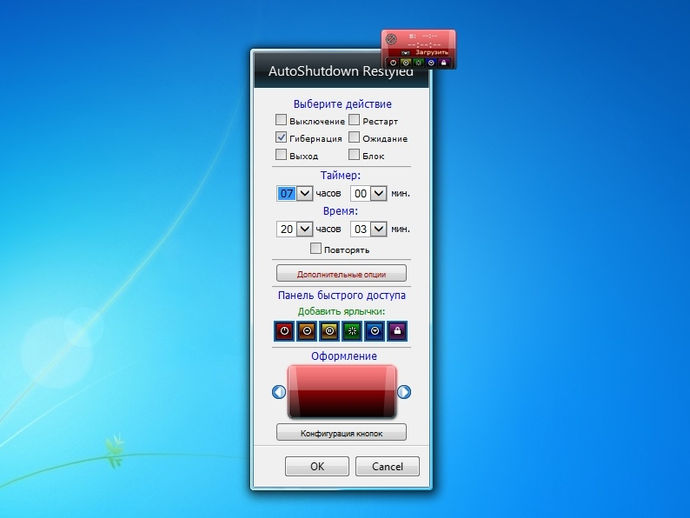This screenshot has width=690, height=518.
Task: Click Загрузить on the gadget
Action: tap(431, 52)
